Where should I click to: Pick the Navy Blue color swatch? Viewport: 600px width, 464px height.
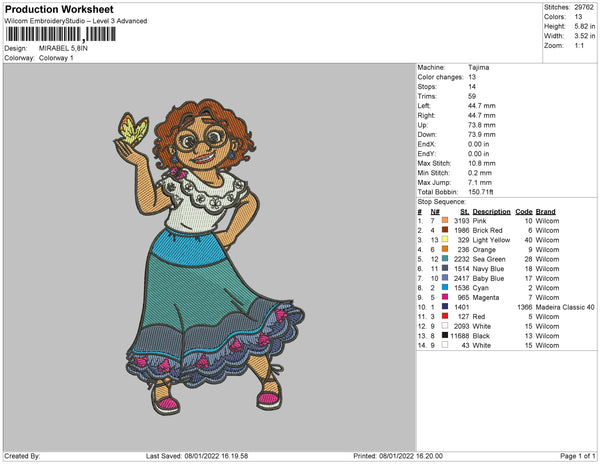point(445,268)
